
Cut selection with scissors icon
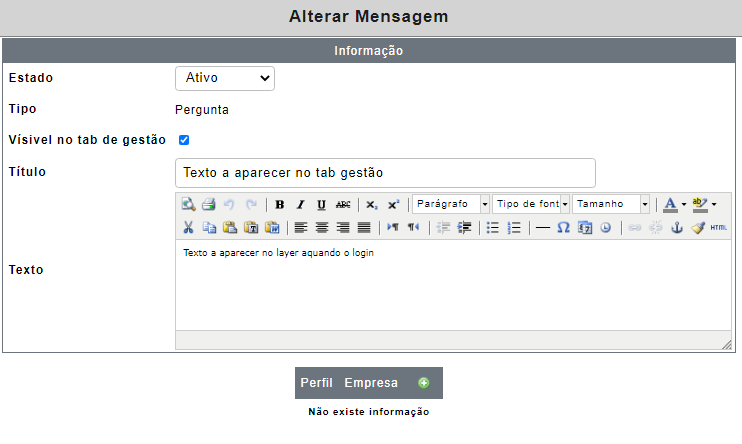click(188, 228)
